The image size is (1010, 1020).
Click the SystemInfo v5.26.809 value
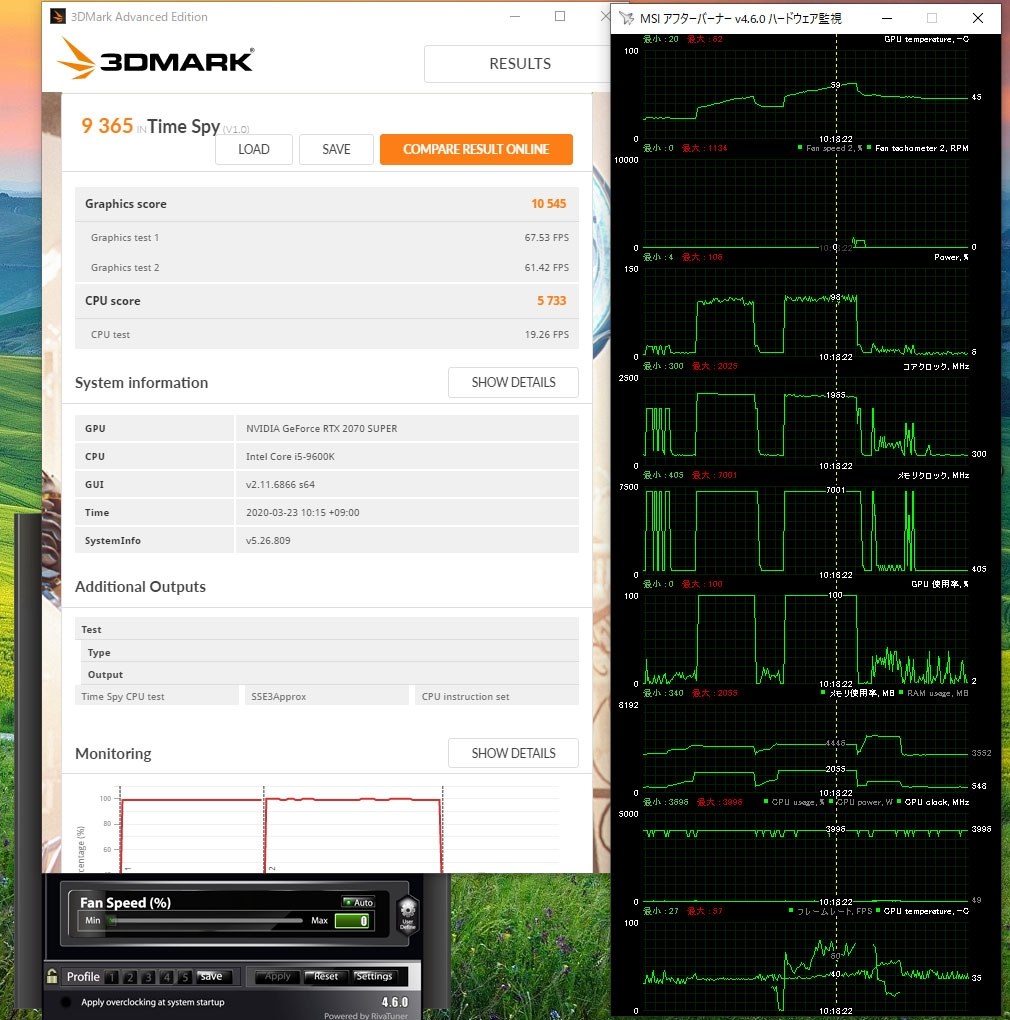pyautogui.click(x=407, y=540)
